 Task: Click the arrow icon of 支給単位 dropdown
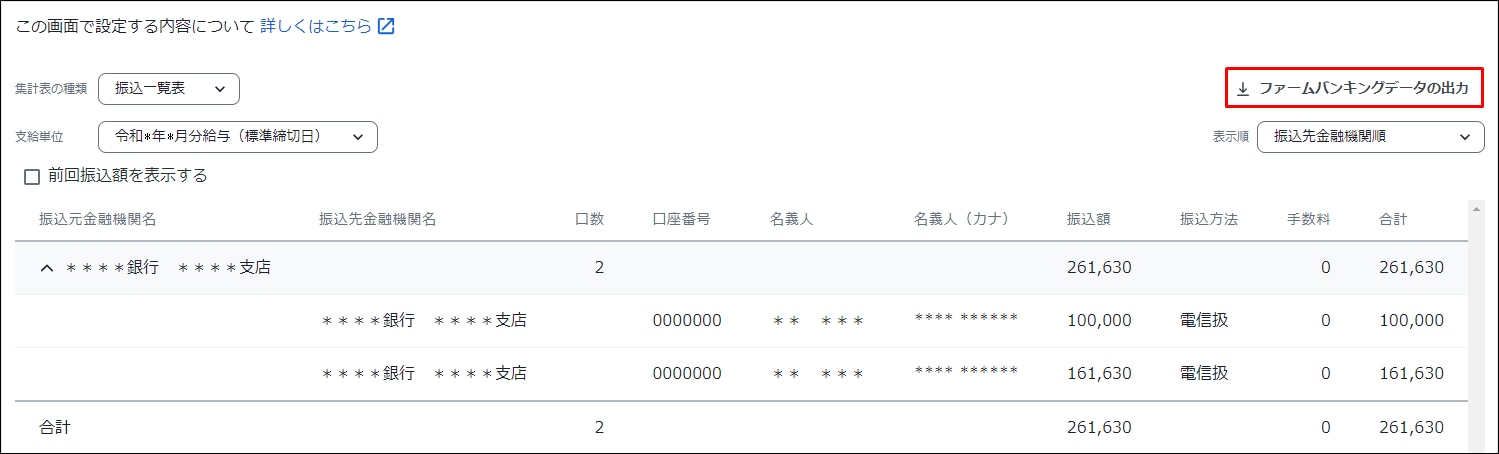358,137
